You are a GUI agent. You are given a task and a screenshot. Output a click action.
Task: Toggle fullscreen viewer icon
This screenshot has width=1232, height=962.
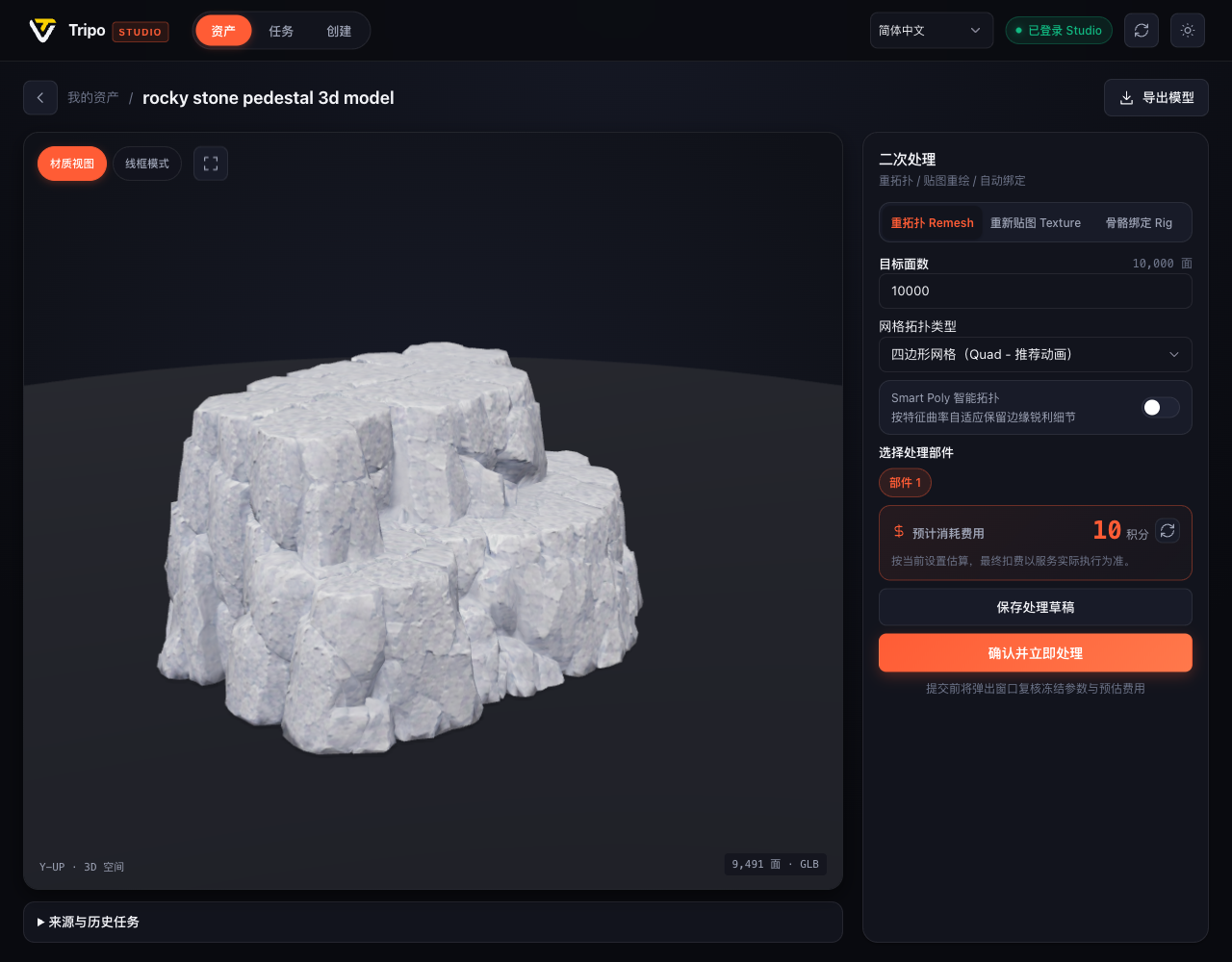coord(211,164)
